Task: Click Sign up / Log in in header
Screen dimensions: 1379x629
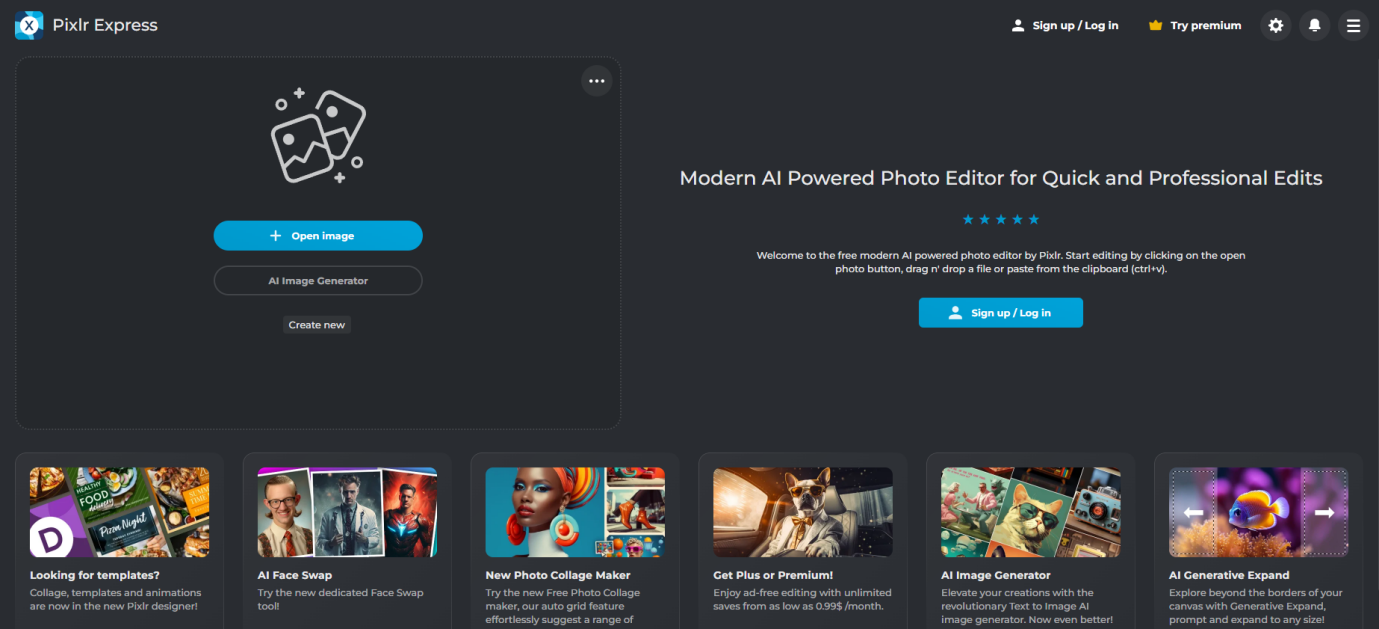Action: [x=1065, y=26]
